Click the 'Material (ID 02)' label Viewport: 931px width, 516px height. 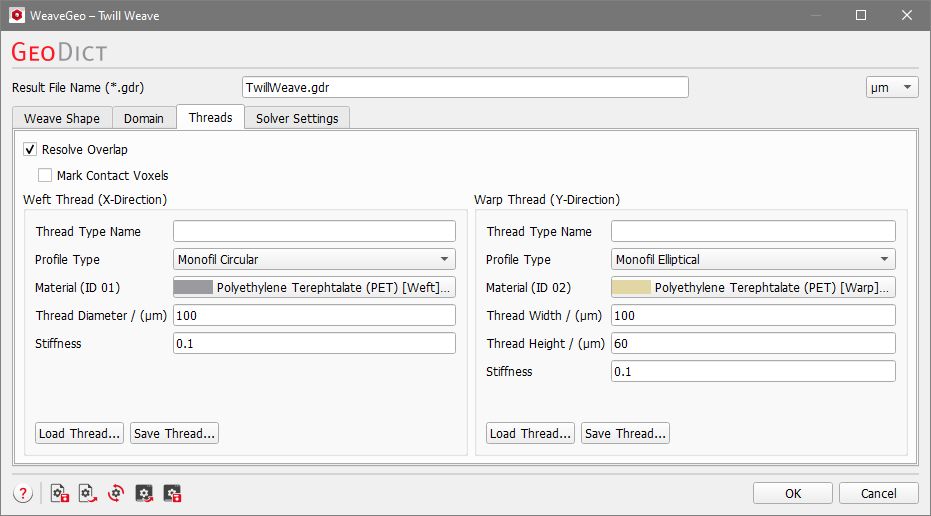point(528,287)
